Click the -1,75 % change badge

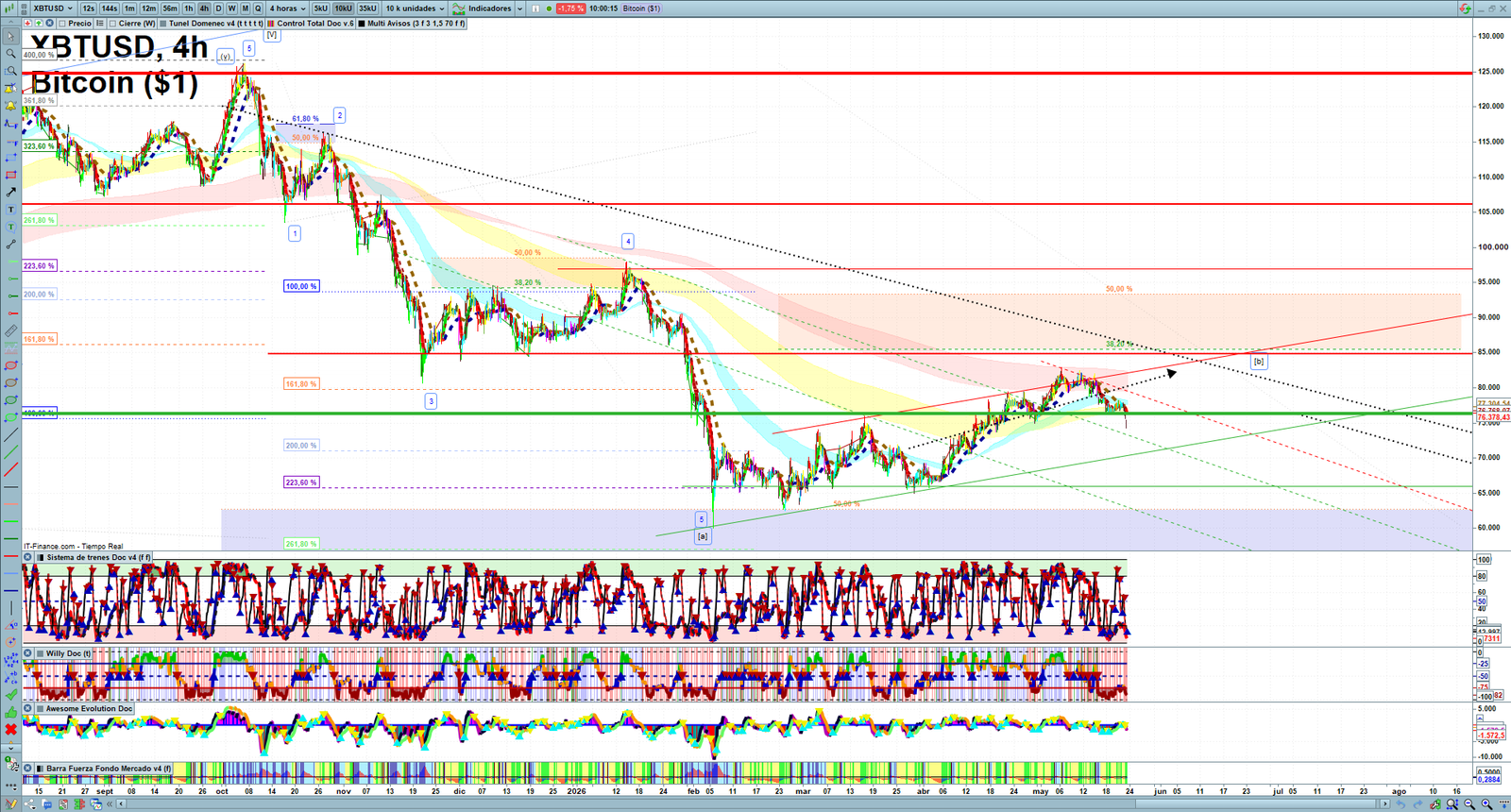click(x=570, y=8)
